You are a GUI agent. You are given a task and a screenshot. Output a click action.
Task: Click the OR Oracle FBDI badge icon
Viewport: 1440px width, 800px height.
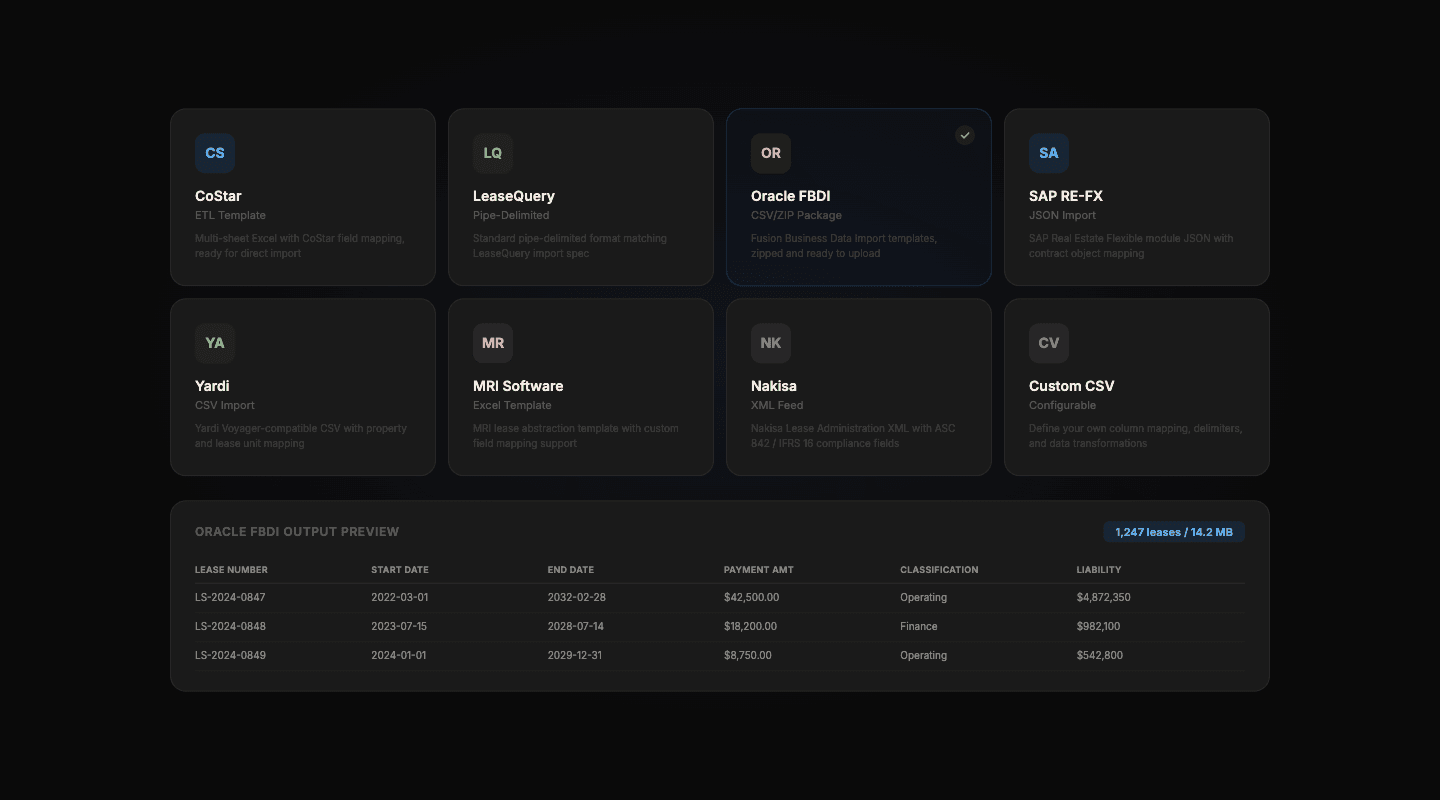point(770,153)
